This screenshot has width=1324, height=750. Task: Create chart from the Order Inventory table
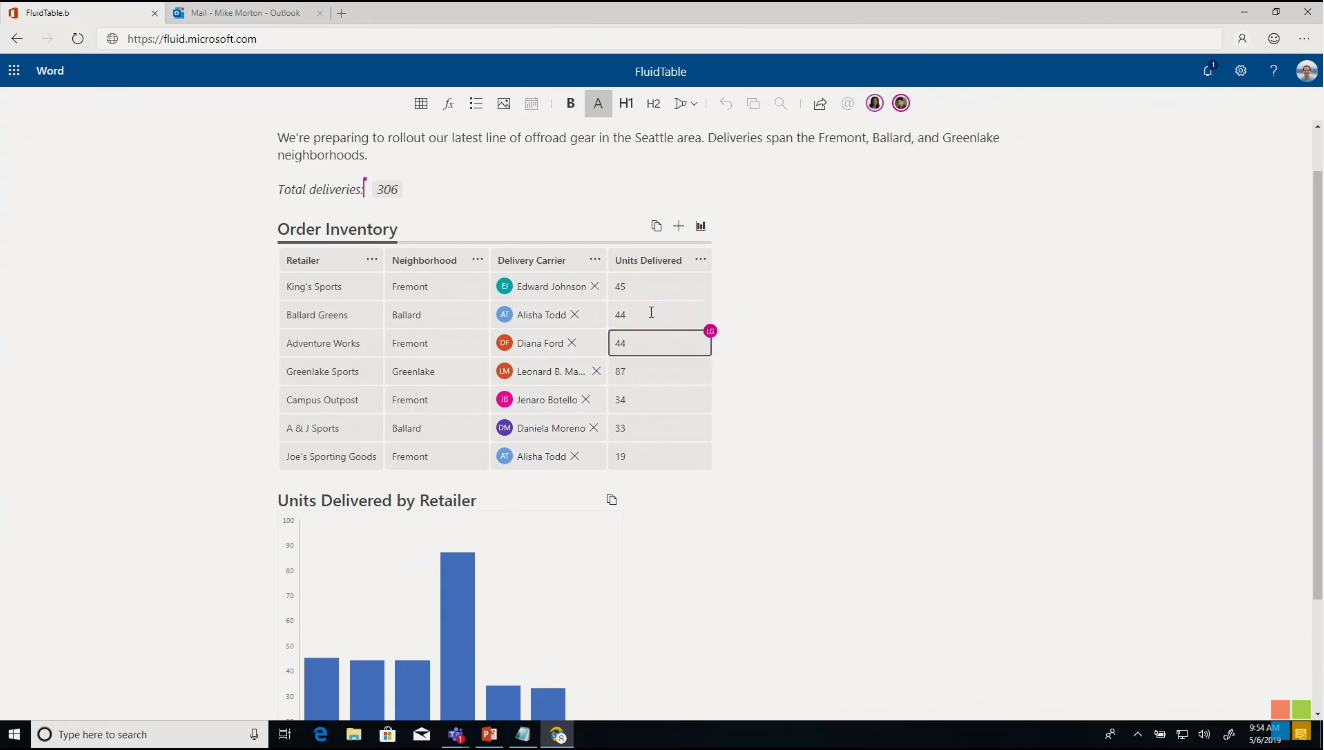pyautogui.click(x=701, y=226)
